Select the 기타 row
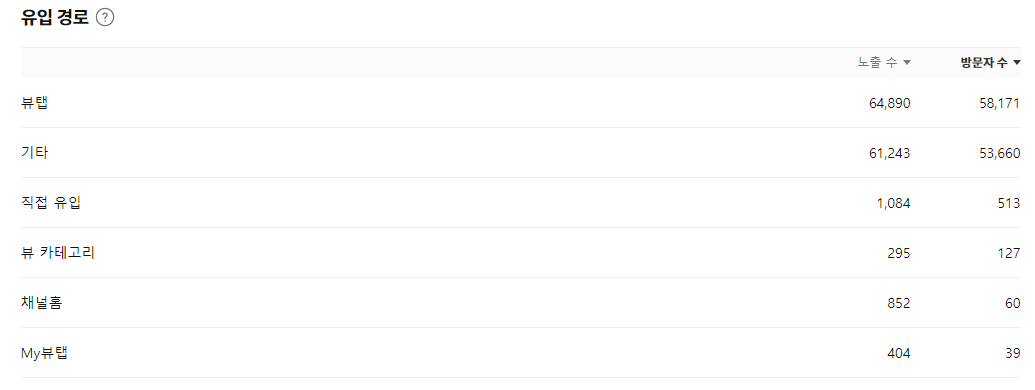 [x=521, y=153]
